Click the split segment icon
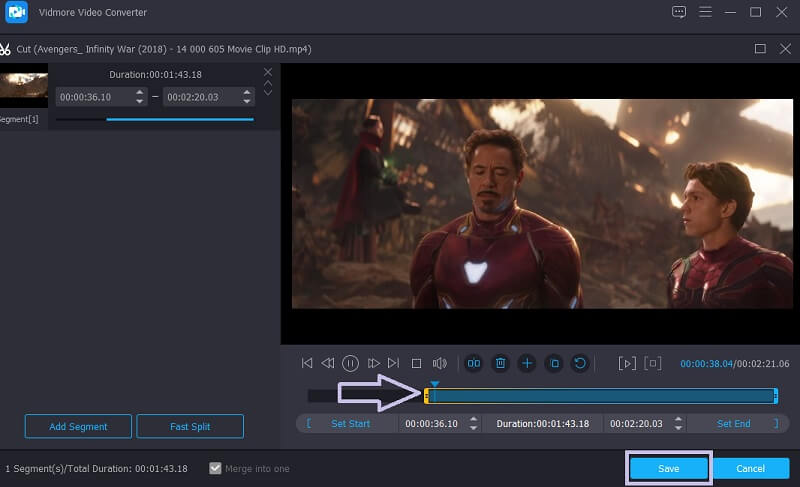This screenshot has width=800, height=487. 474,363
